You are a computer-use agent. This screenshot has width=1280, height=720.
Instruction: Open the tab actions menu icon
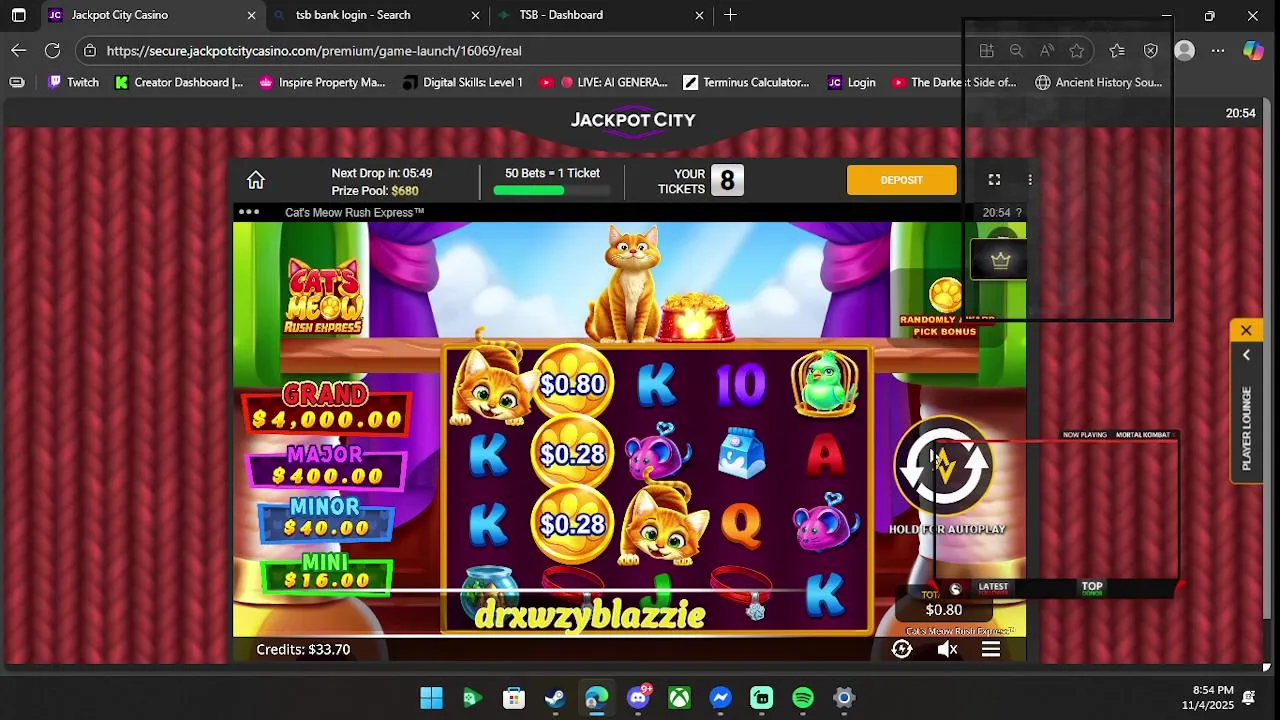pyautogui.click(x=18, y=15)
